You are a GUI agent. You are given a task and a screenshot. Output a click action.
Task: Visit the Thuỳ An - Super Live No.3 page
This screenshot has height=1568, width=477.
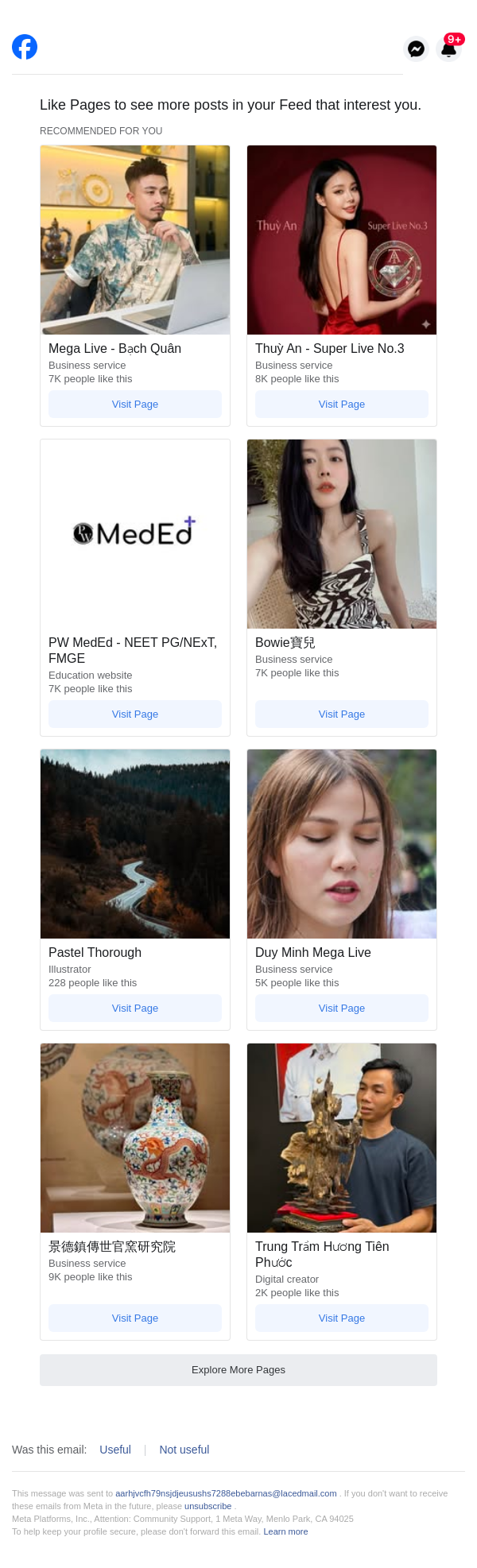[342, 405]
